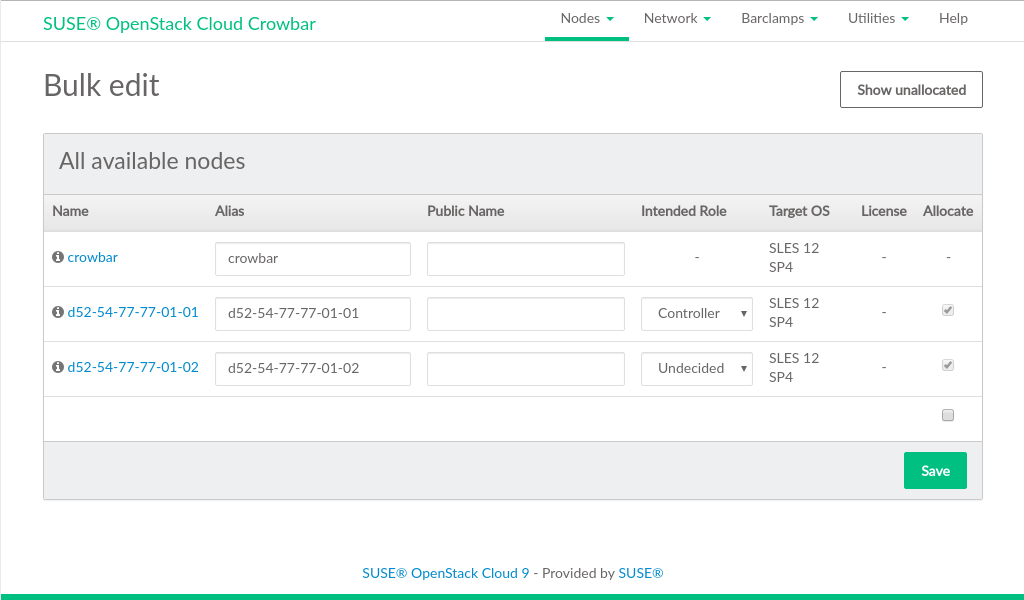Click info icon next to d52-54-77-77-01-01
The height and width of the screenshot is (600, 1024).
tap(58, 312)
